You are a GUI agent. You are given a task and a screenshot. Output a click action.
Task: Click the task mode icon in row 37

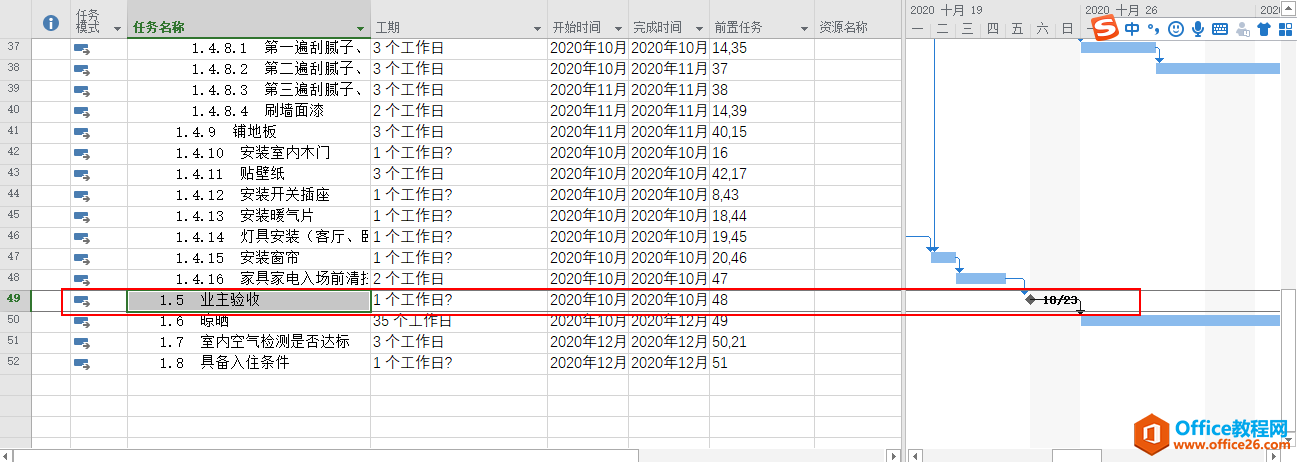coord(82,48)
